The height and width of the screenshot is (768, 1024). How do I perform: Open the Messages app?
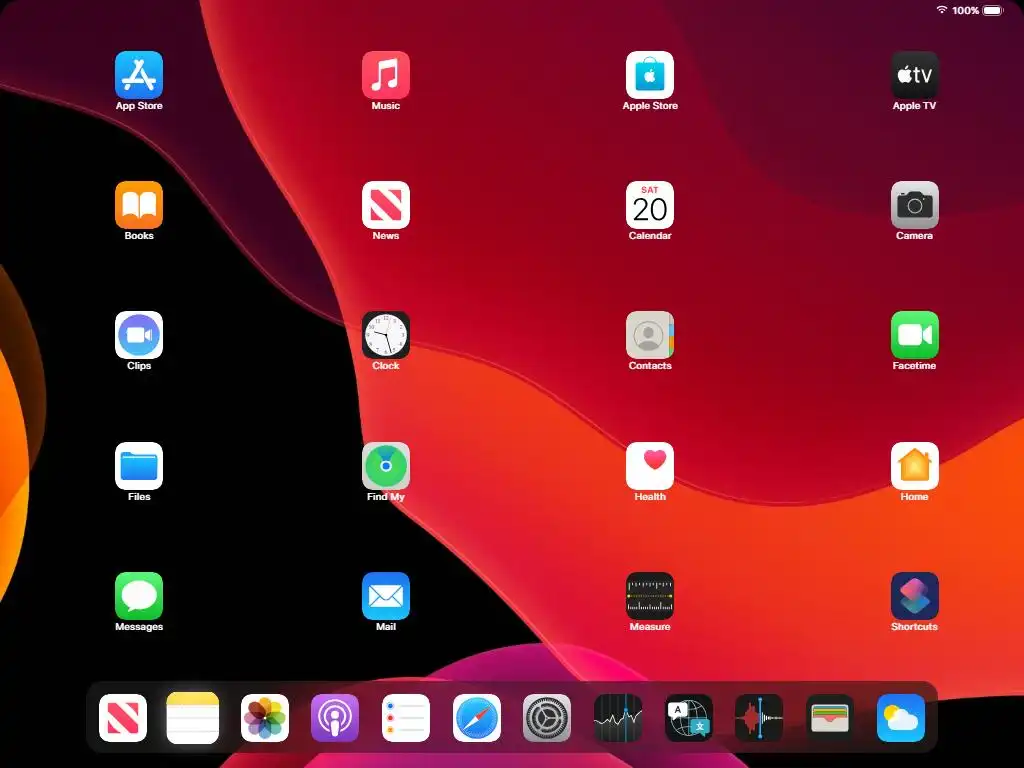tap(139, 596)
